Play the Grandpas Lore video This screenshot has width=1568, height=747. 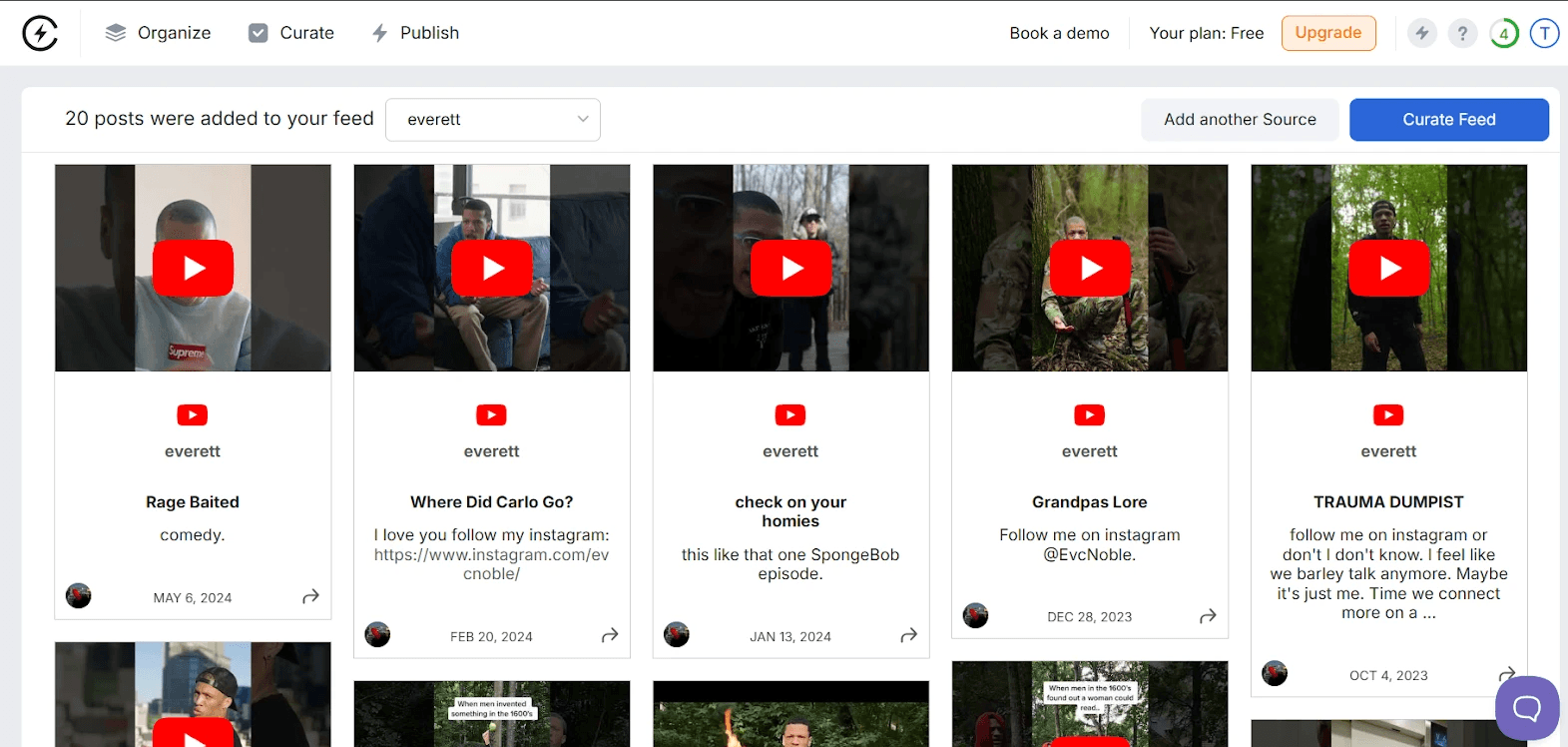click(x=1090, y=268)
